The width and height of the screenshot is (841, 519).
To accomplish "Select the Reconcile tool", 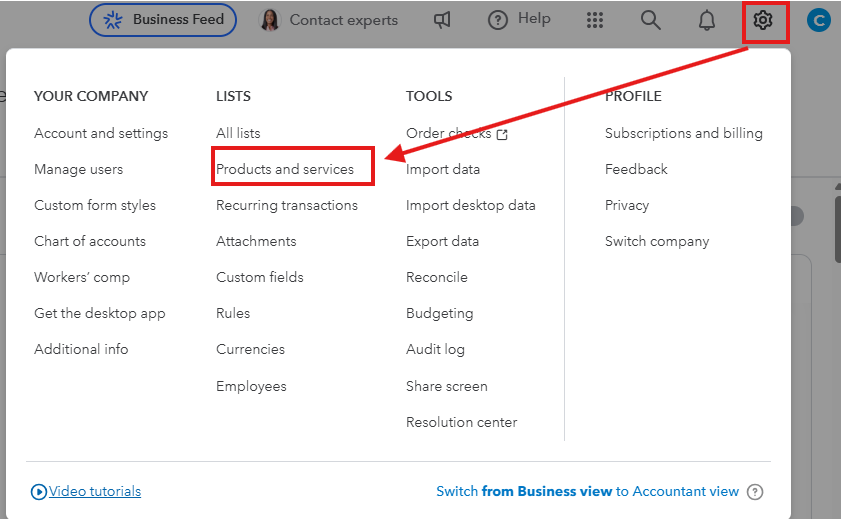I will [437, 277].
